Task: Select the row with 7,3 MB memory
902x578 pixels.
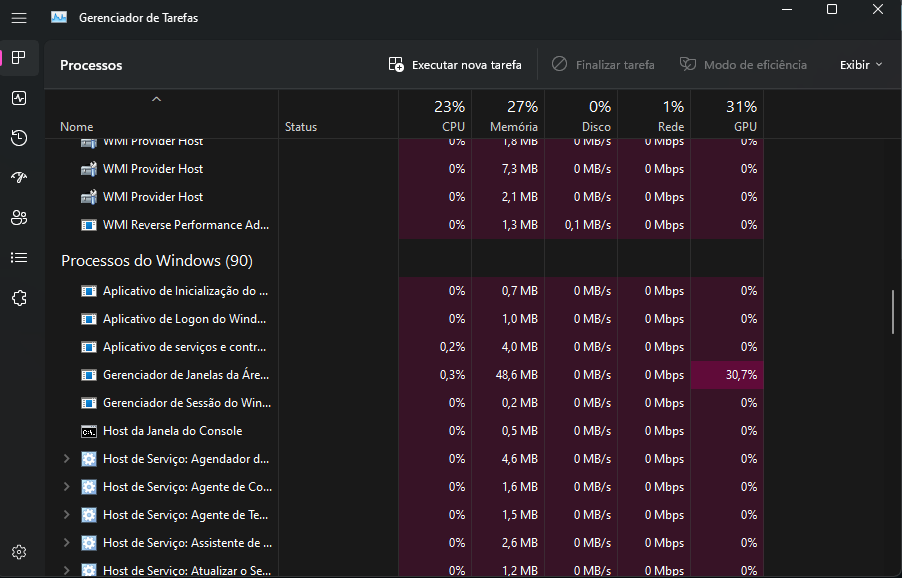Action: coord(404,169)
